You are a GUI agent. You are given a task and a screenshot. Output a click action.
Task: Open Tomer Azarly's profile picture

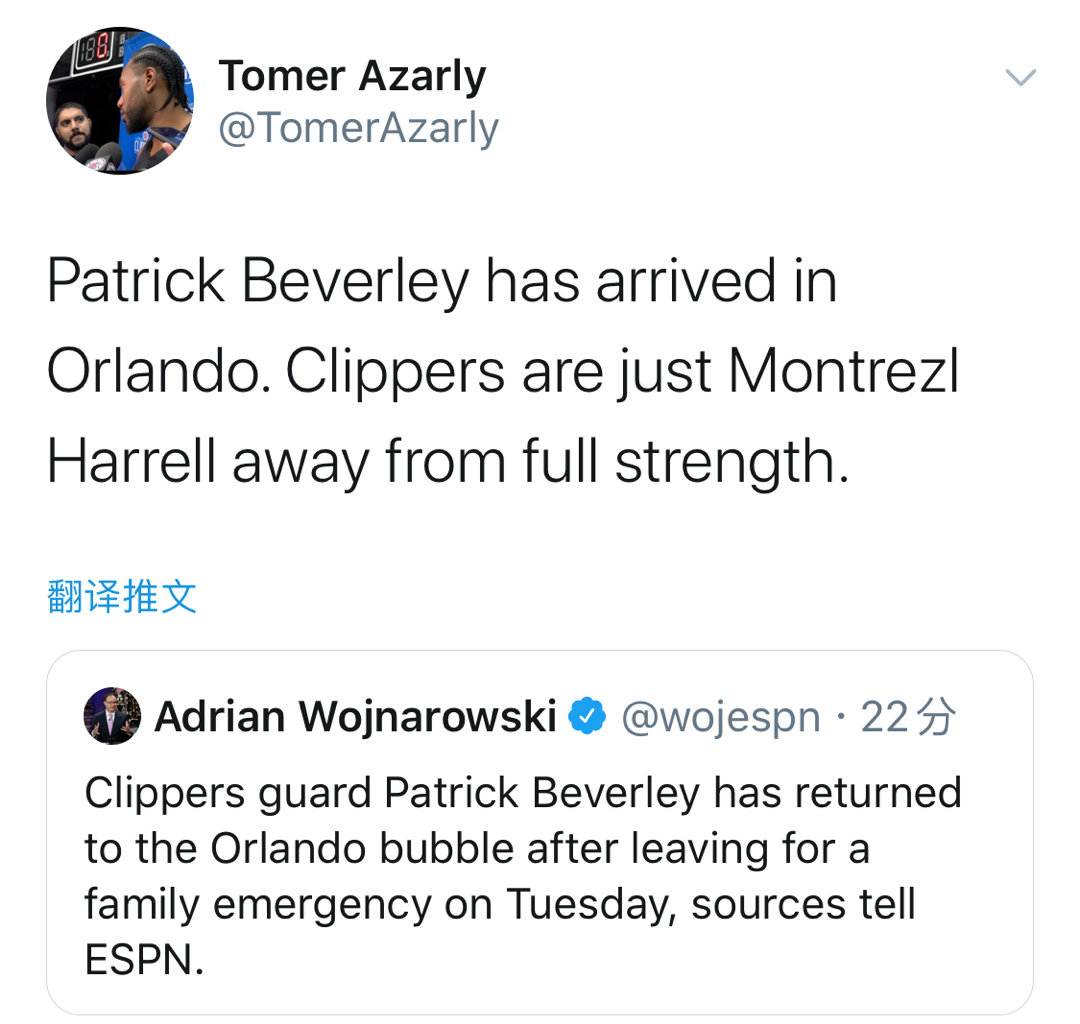coord(119,101)
